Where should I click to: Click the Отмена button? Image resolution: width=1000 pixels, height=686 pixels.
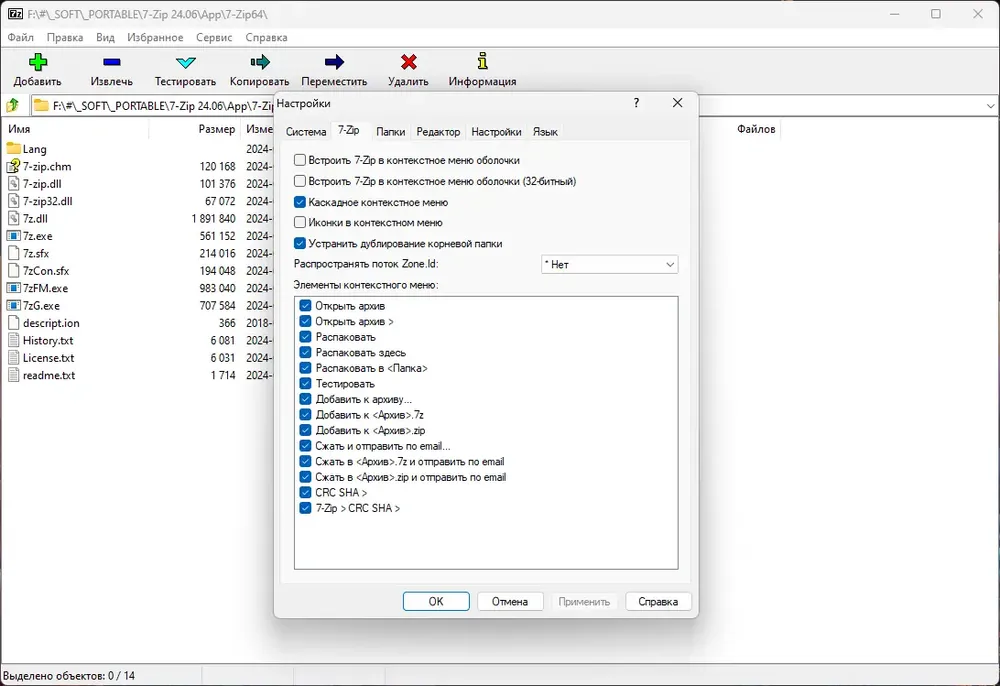pos(510,601)
